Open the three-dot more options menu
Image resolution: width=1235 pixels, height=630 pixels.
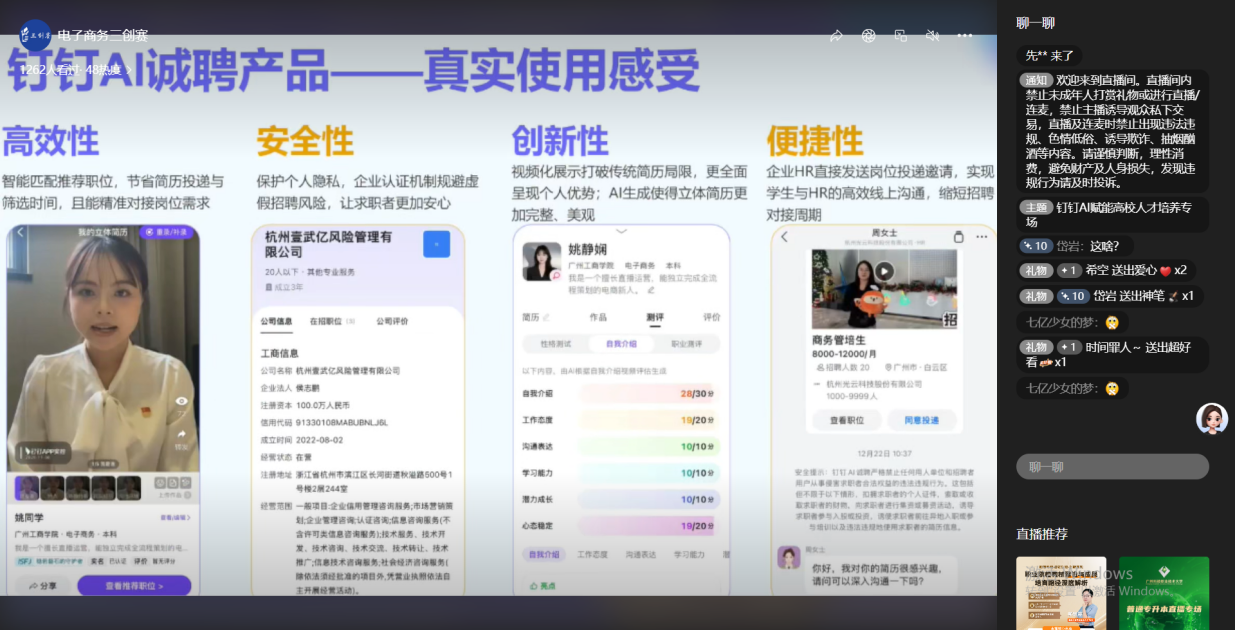[964, 36]
